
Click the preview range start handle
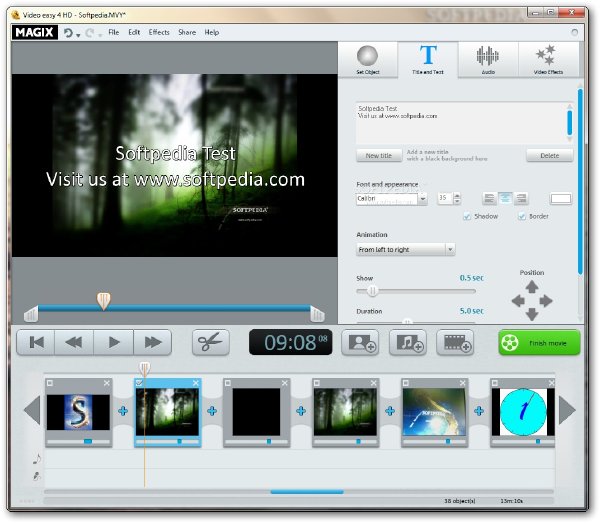pos(31,314)
